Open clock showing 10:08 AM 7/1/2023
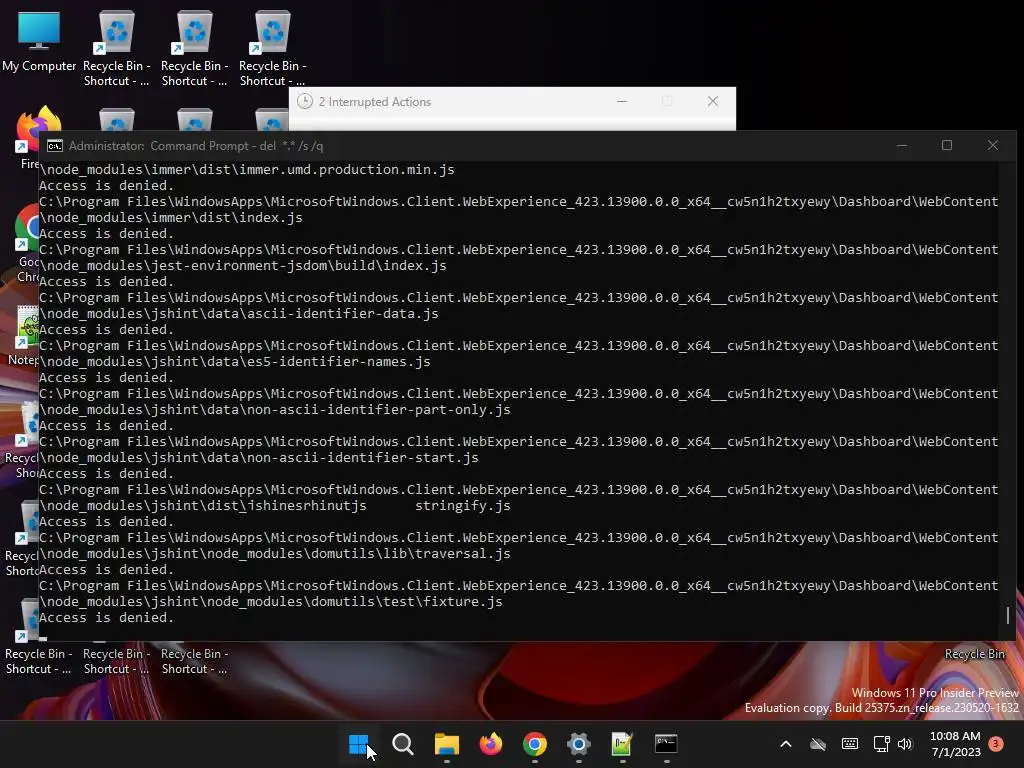Viewport: 1024px width, 768px height. pyautogui.click(x=955, y=744)
